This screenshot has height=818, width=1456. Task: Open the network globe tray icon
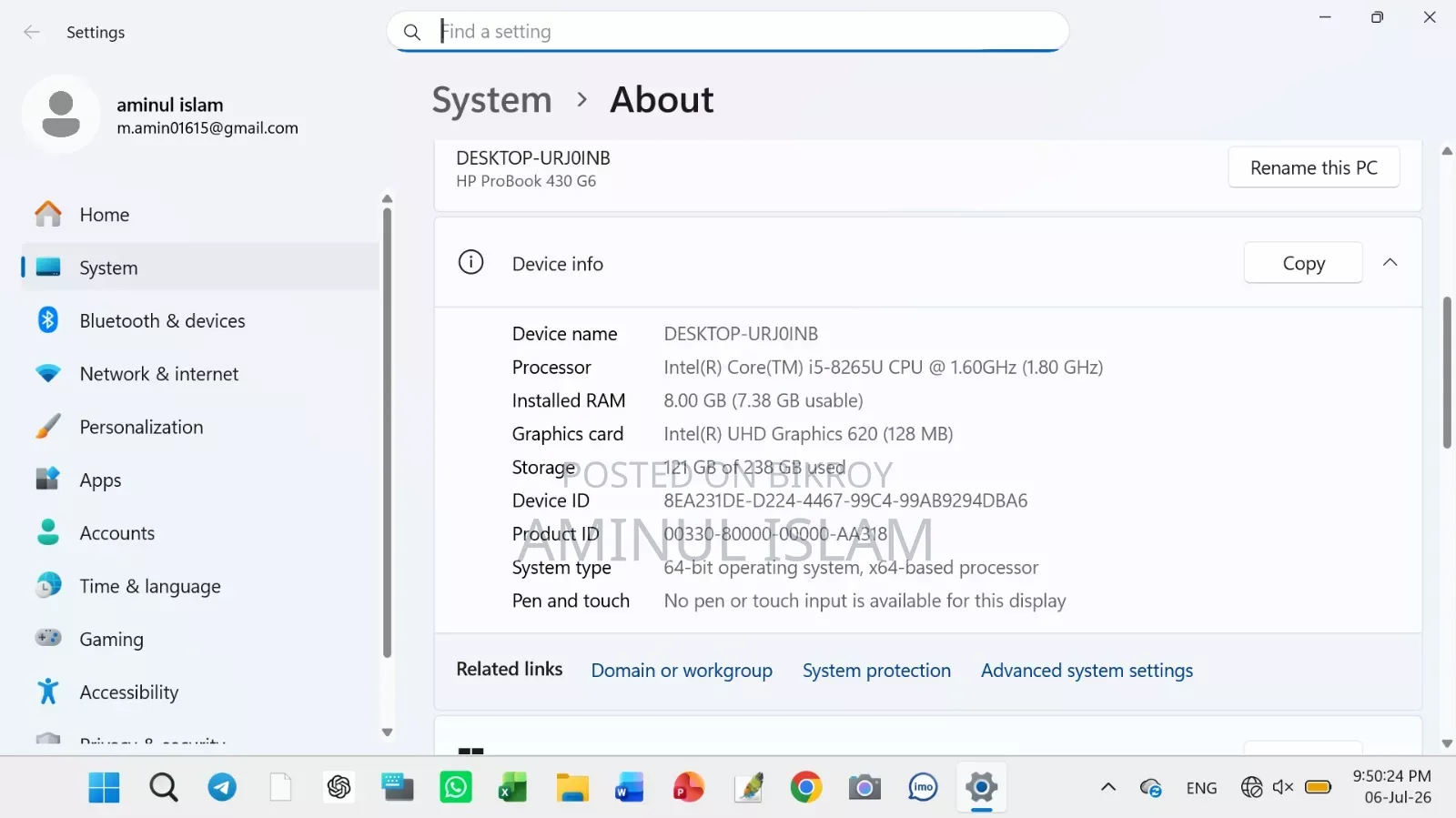pyautogui.click(x=1252, y=787)
